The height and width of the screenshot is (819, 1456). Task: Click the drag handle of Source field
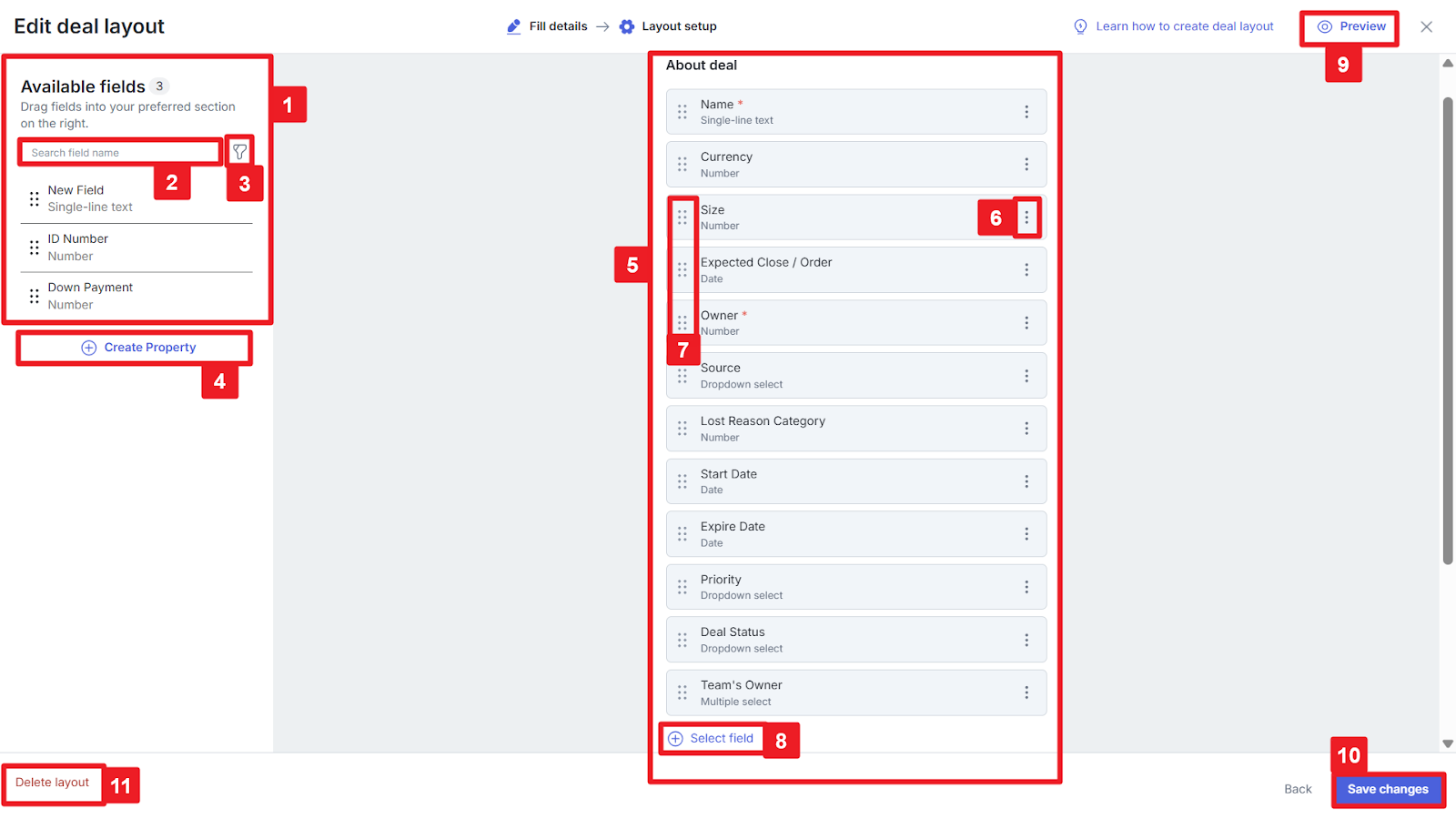coord(682,376)
